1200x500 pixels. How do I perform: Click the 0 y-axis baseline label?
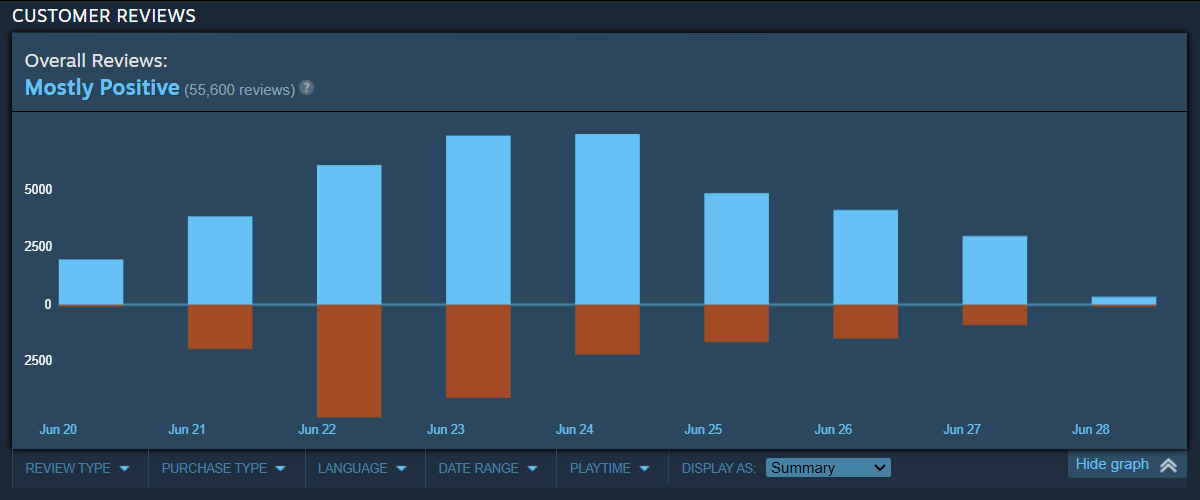(48, 305)
